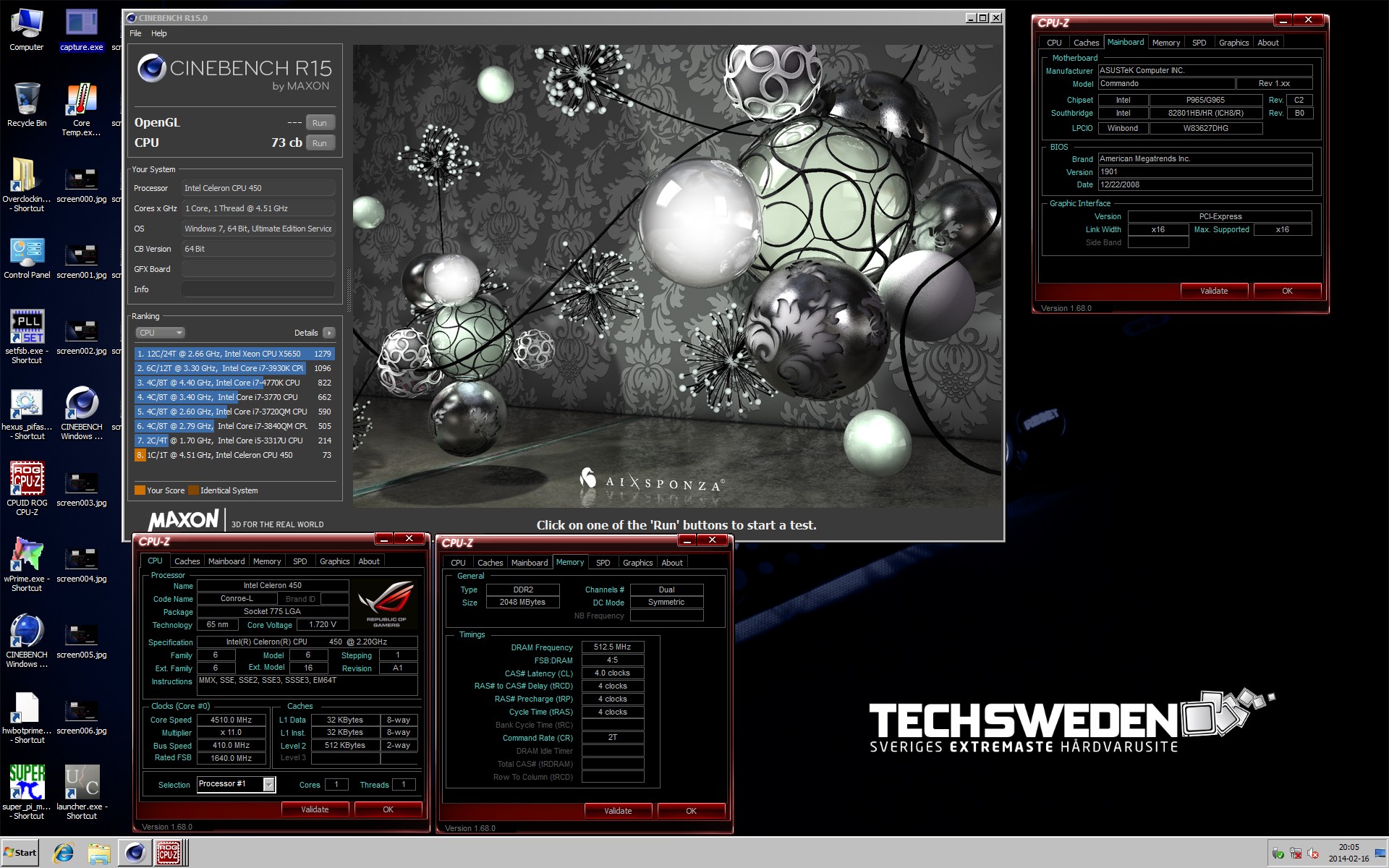
Task: Click the i5-3317U ranking row
Action: [234, 441]
